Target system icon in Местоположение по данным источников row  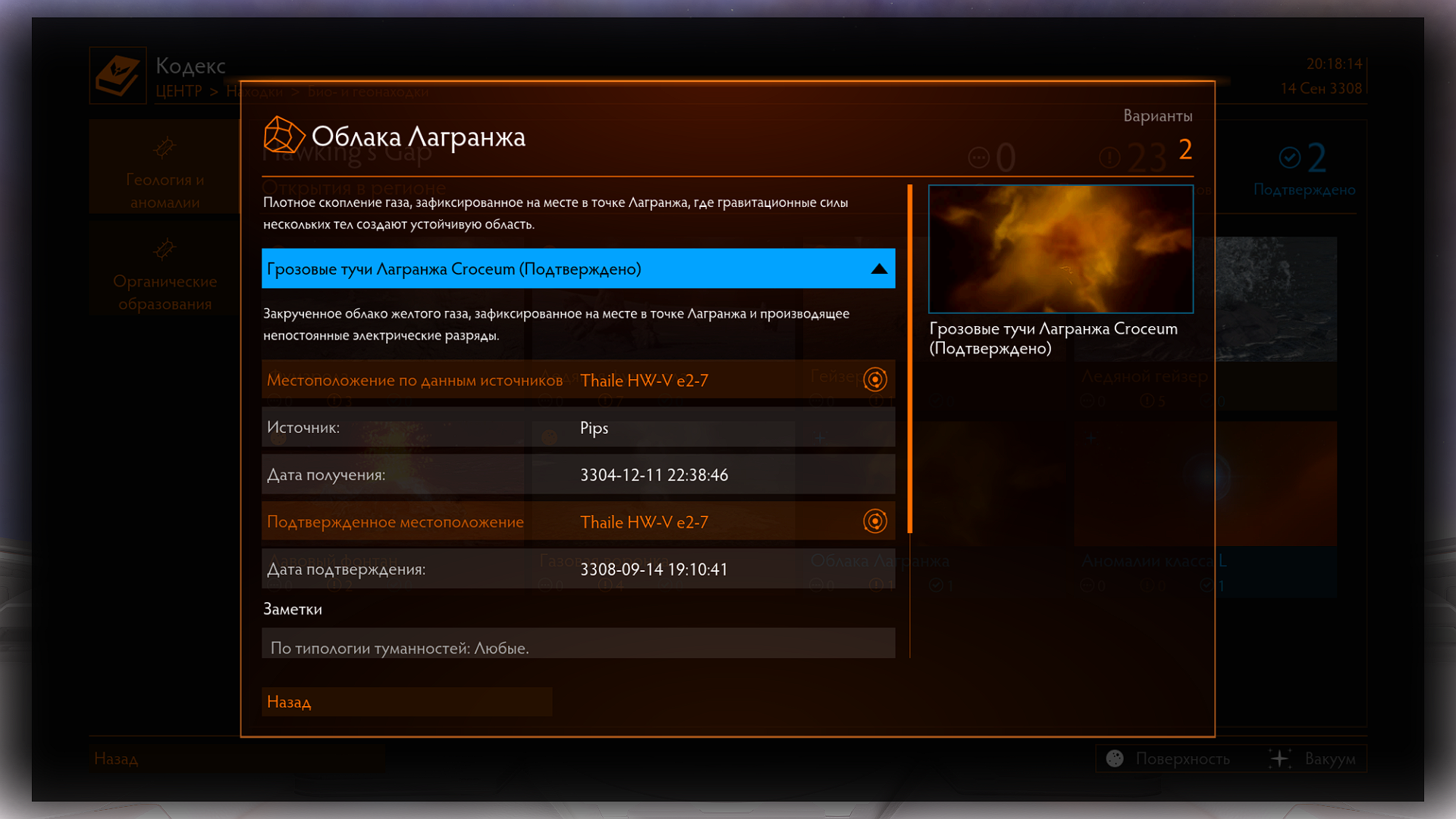click(875, 379)
